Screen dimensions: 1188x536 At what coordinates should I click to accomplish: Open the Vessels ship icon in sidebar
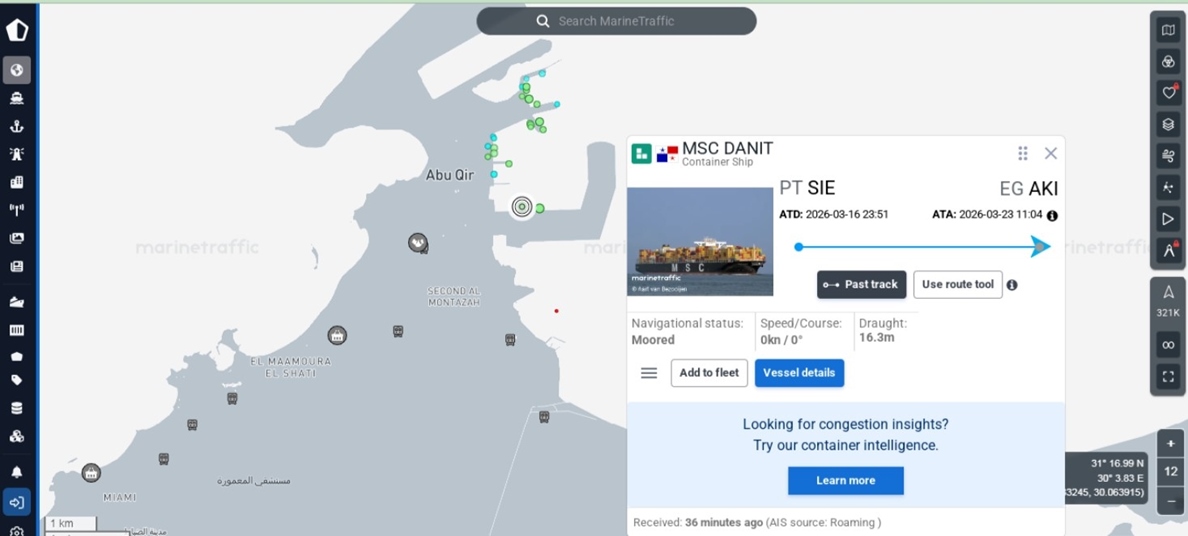coord(17,99)
